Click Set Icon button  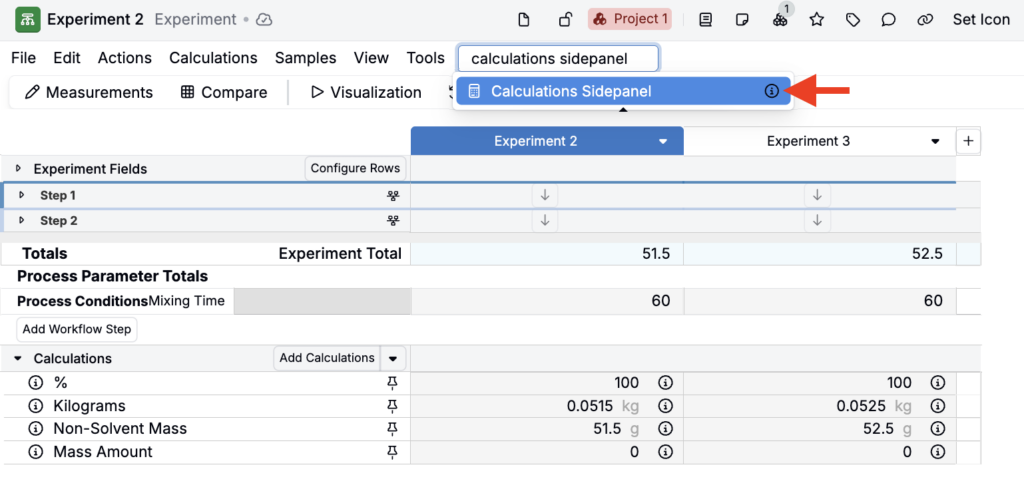click(981, 20)
